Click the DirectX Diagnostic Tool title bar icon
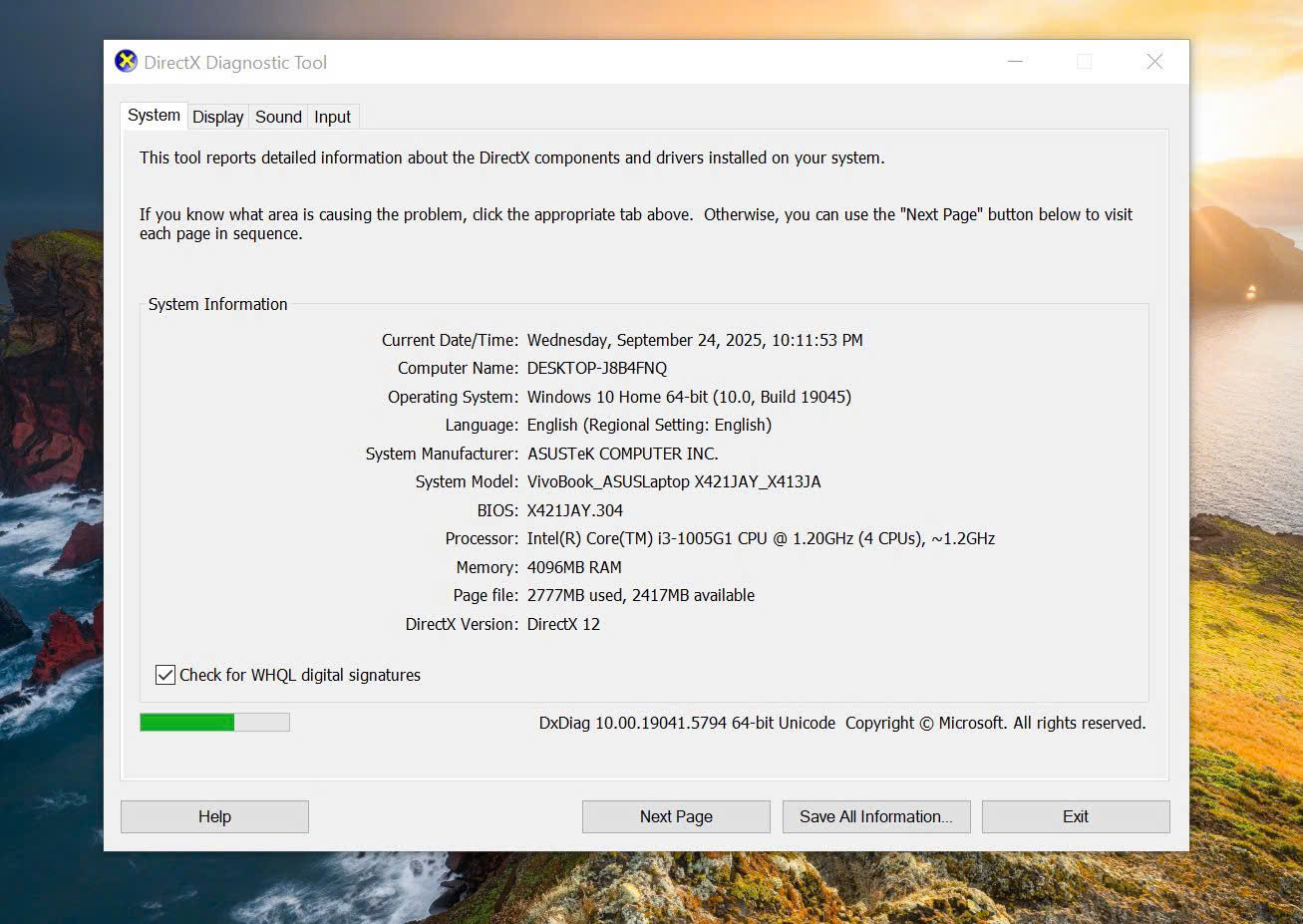This screenshot has width=1303, height=924. tap(127, 62)
